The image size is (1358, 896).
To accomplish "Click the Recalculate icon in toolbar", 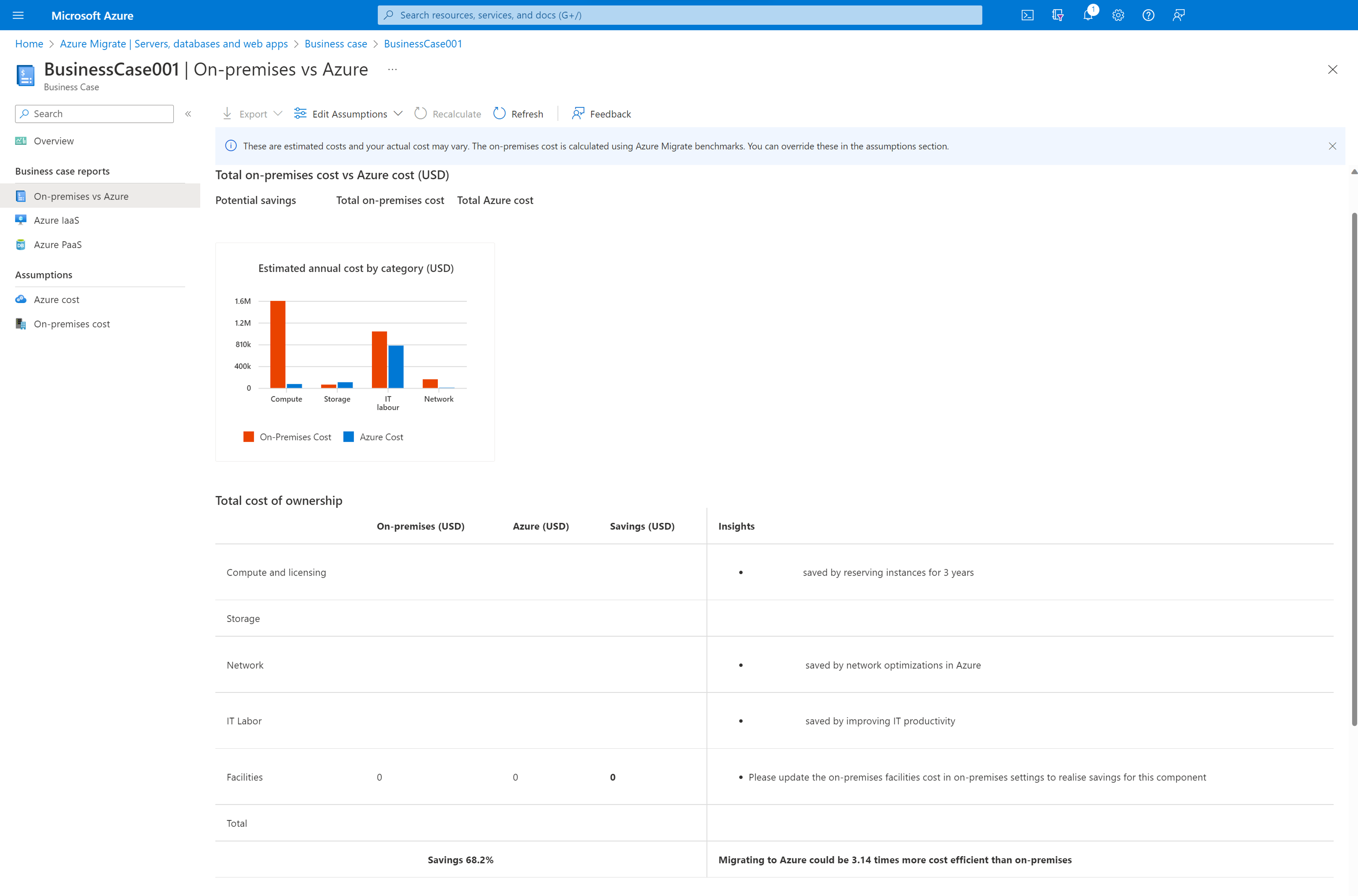I will point(421,113).
